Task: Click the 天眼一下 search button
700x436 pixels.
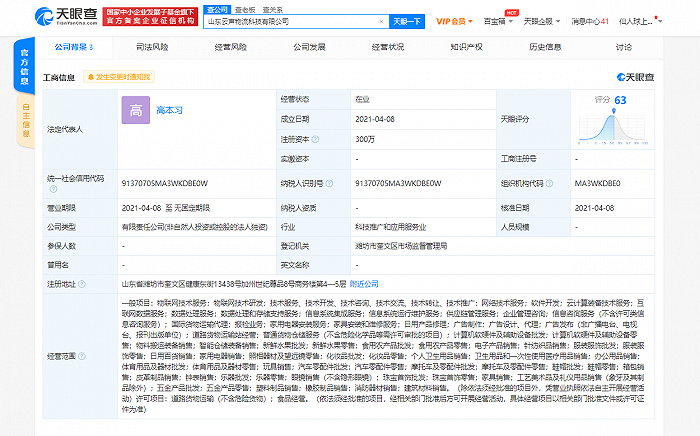Action: (x=407, y=21)
